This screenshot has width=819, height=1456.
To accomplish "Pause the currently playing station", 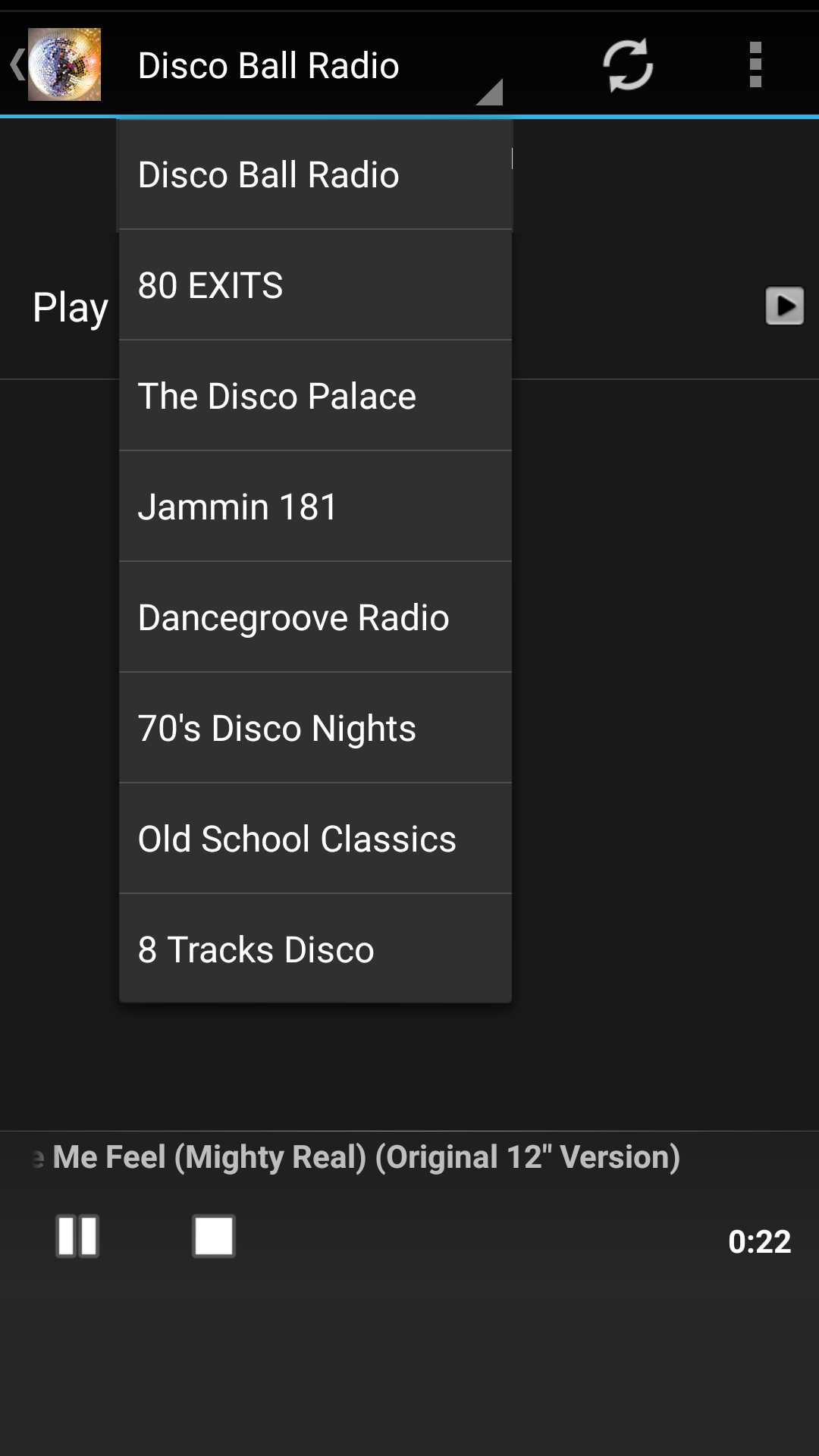I will [77, 1236].
